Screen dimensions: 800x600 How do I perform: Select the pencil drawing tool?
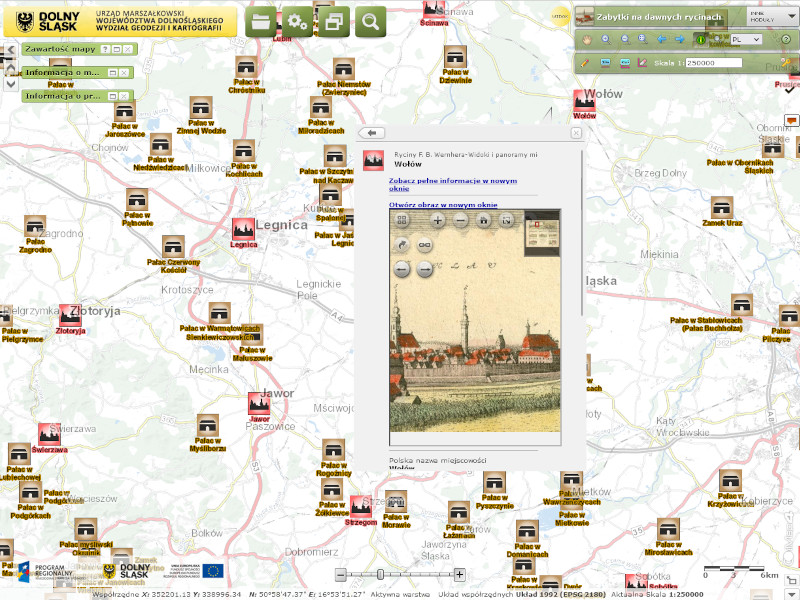(x=585, y=63)
